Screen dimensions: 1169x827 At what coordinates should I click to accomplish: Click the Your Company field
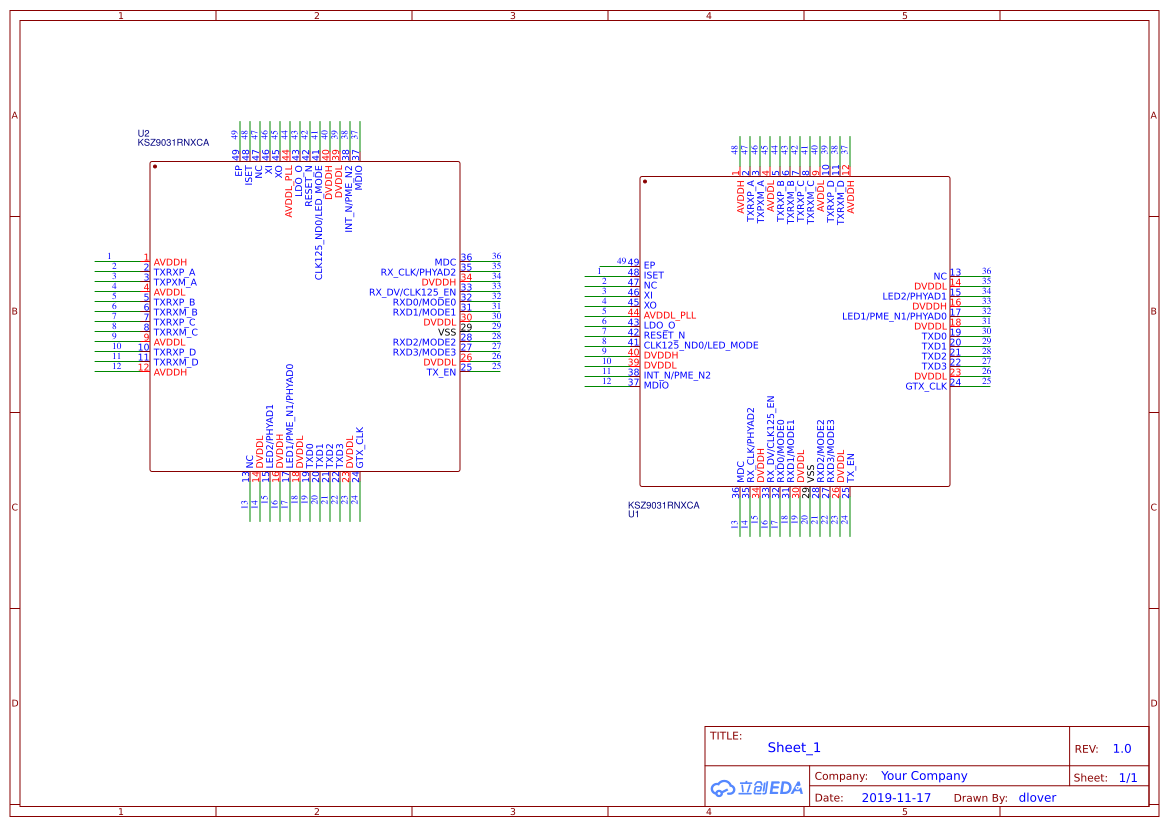pyautogui.click(x=924, y=776)
